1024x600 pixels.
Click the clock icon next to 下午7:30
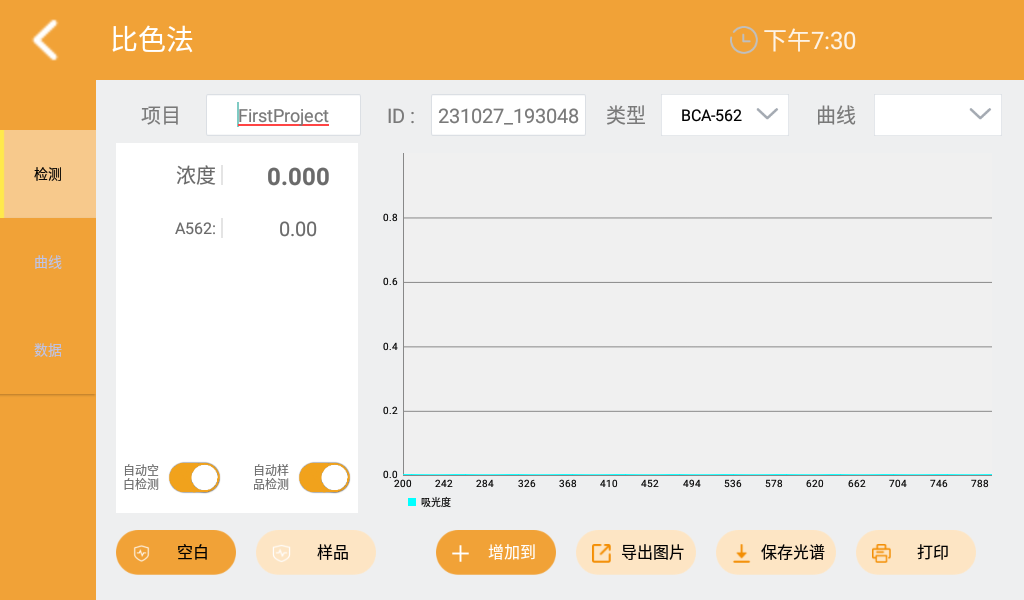pyautogui.click(x=742, y=40)
